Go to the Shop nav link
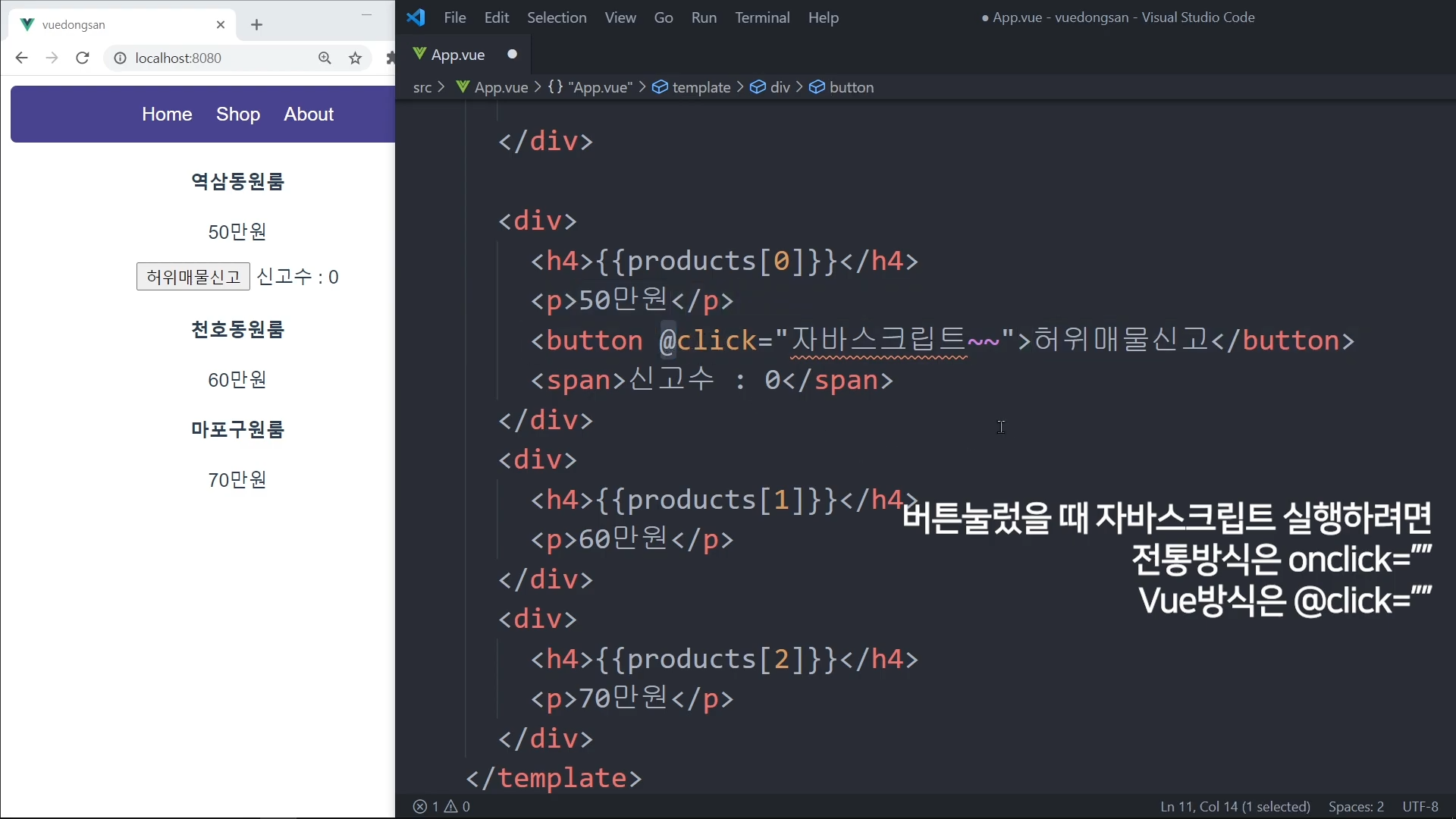Screen dimensions: 1456x819 [238, 115]
